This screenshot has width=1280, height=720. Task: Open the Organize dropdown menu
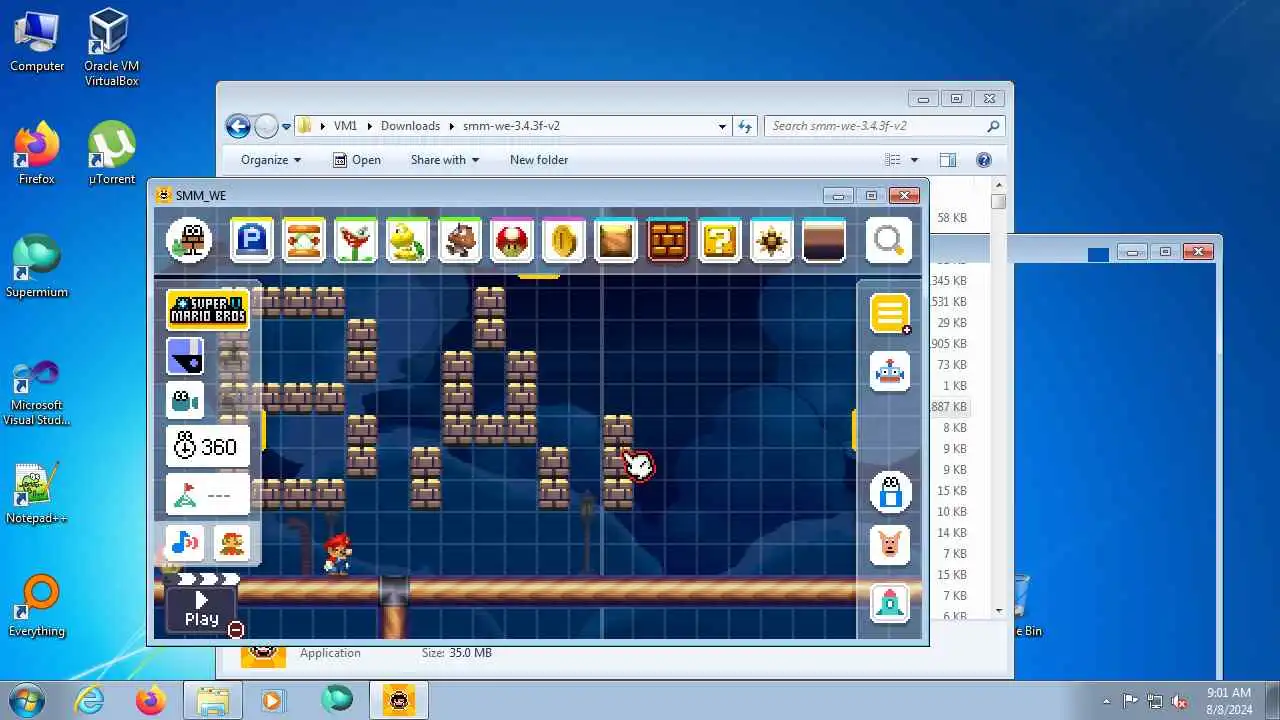pyautogui.click(x=271, y=160)
